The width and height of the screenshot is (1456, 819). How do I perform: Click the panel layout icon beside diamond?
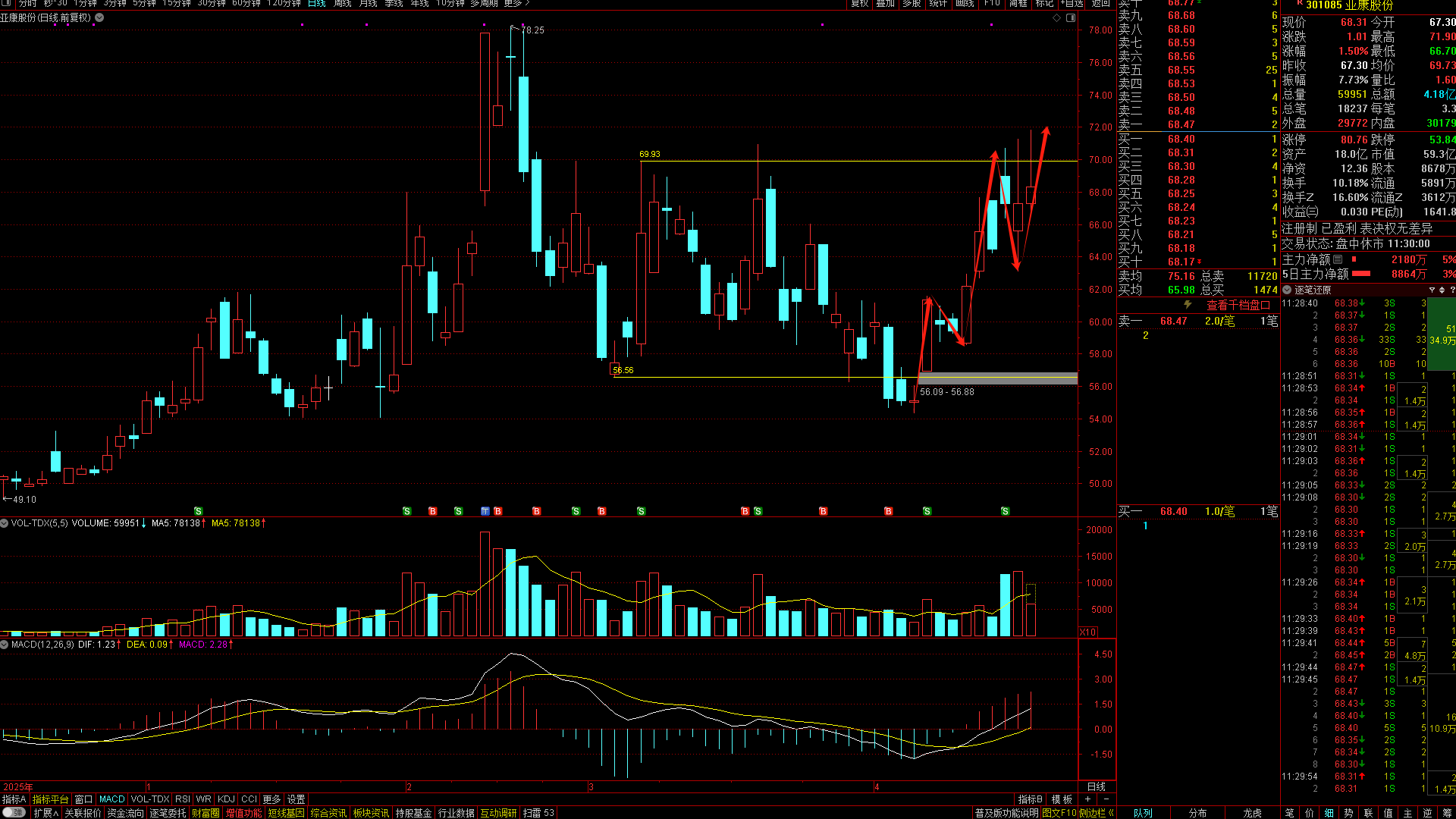point(1071,17)
